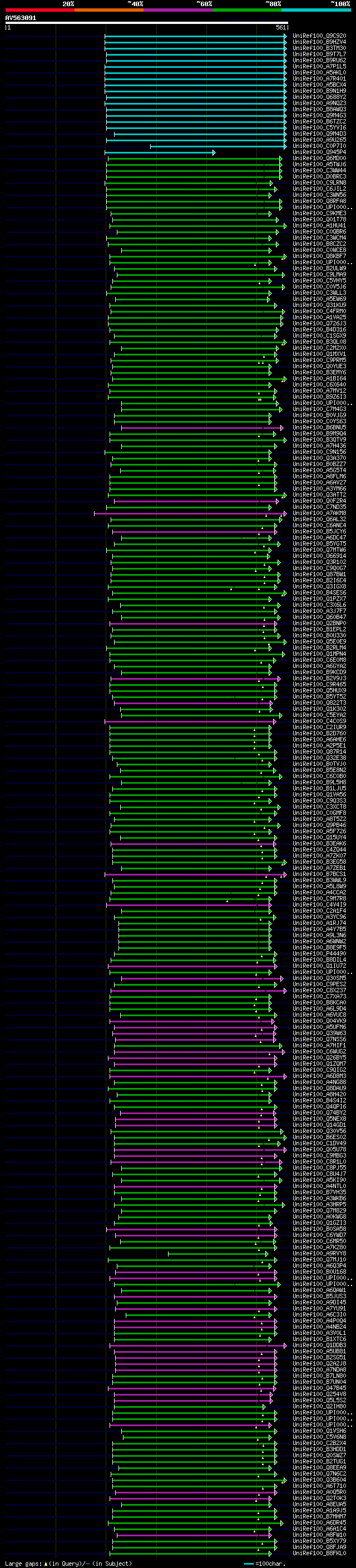Open hit UniRef100_Q1MXV1

click(x=319, y=354)
